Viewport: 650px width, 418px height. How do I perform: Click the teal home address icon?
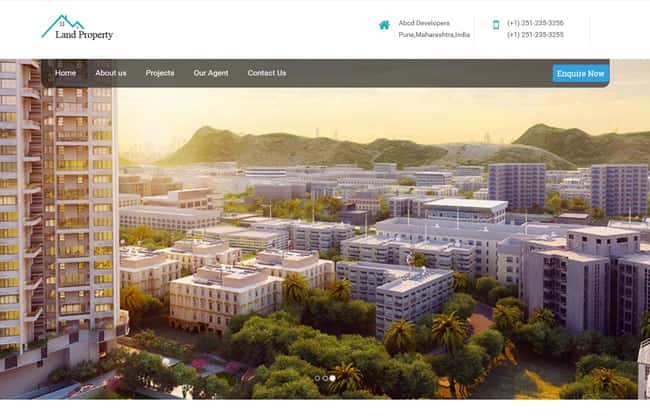point(384,25)
